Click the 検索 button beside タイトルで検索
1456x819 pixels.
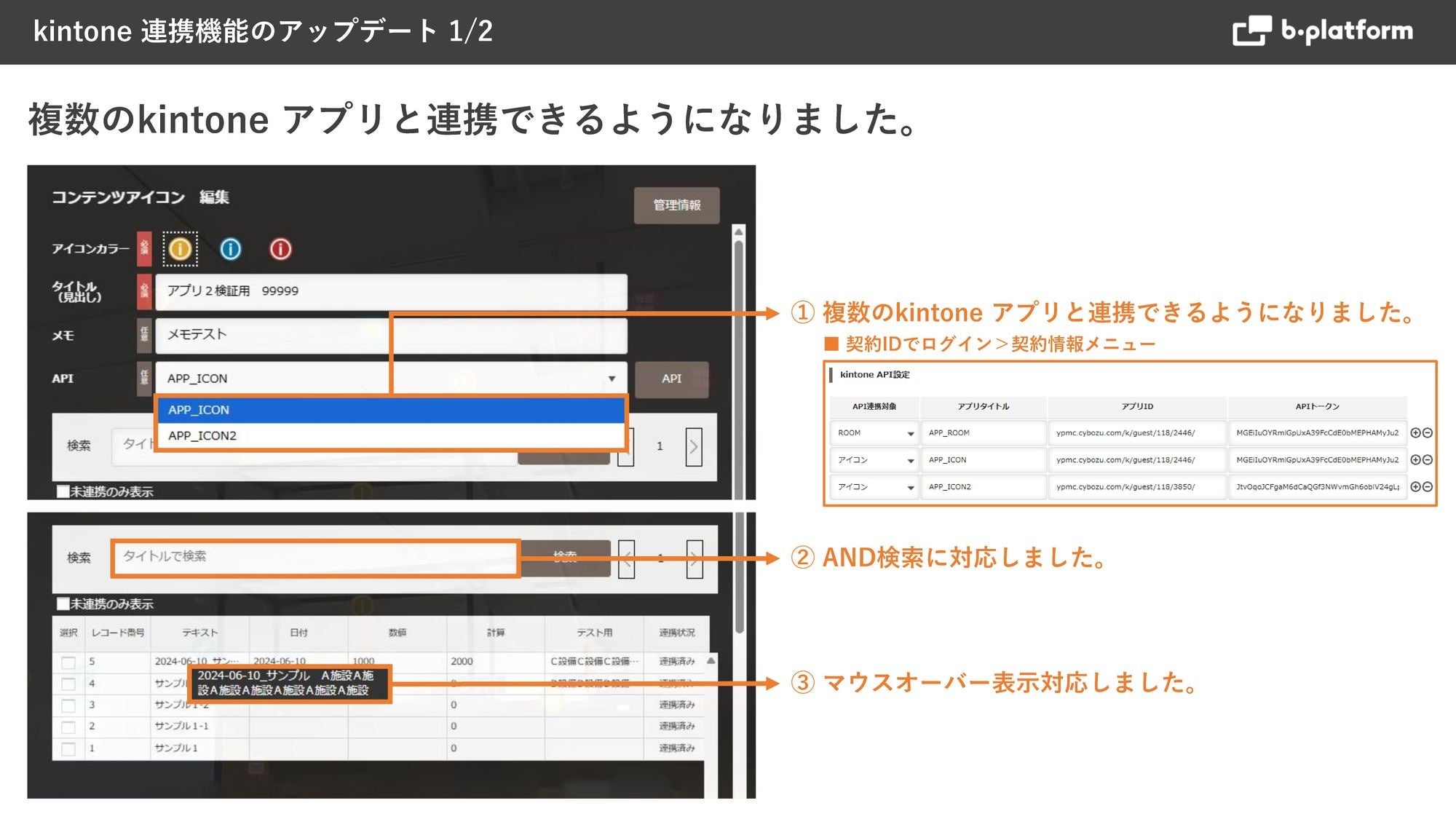coord(565,558)
